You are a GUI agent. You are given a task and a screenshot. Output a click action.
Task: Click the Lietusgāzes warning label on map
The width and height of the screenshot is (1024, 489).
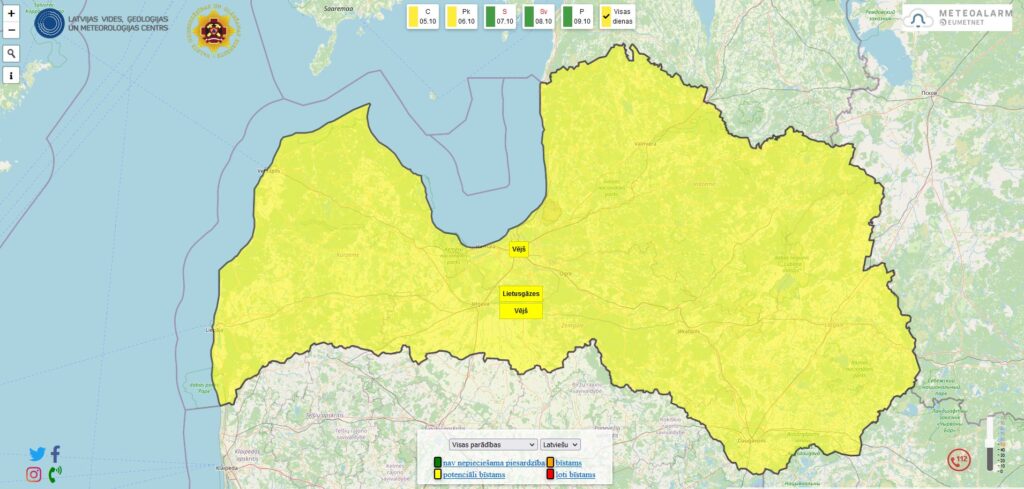(x=521, y=294)
